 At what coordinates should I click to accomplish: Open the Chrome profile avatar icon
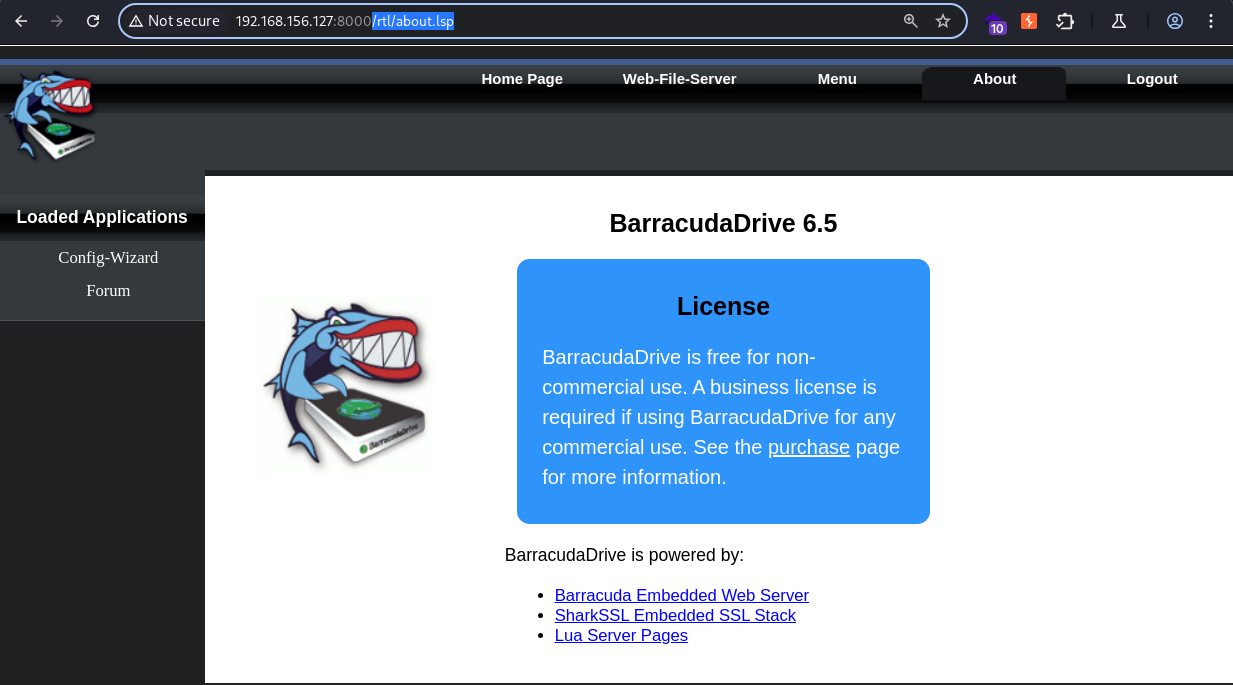click(x=1175, y=21)
